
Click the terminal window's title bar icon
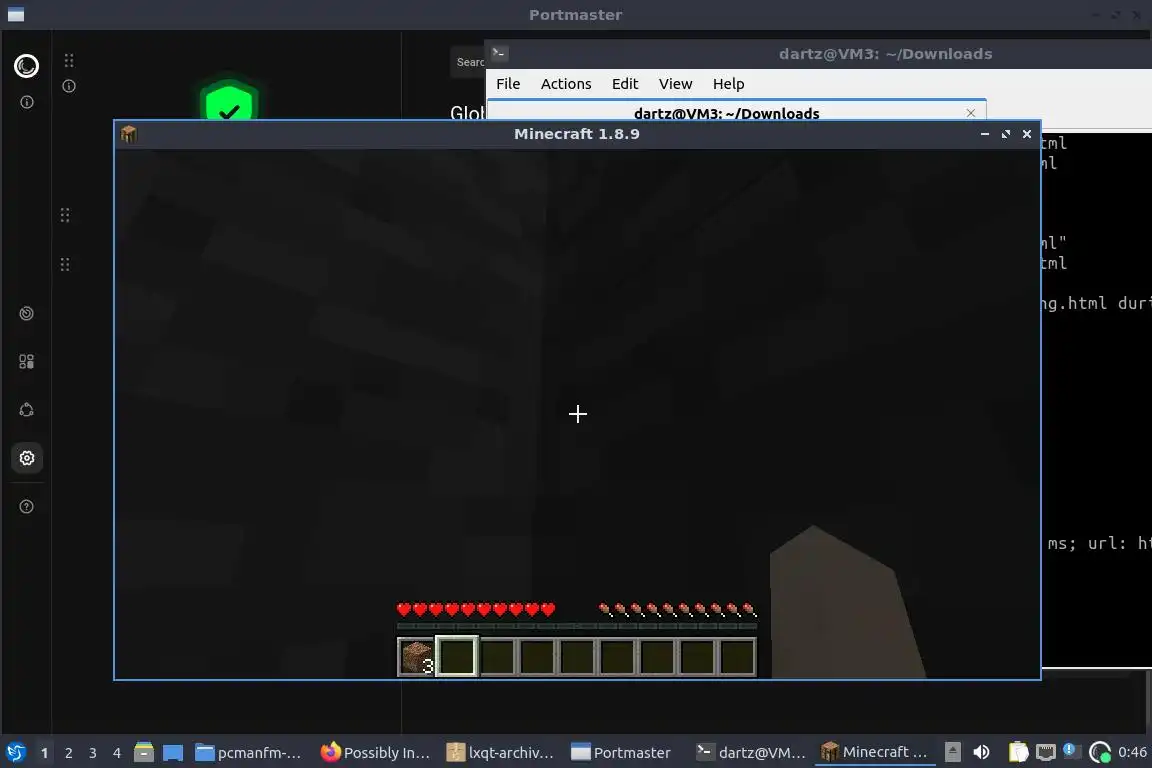[x=499, y=53]
